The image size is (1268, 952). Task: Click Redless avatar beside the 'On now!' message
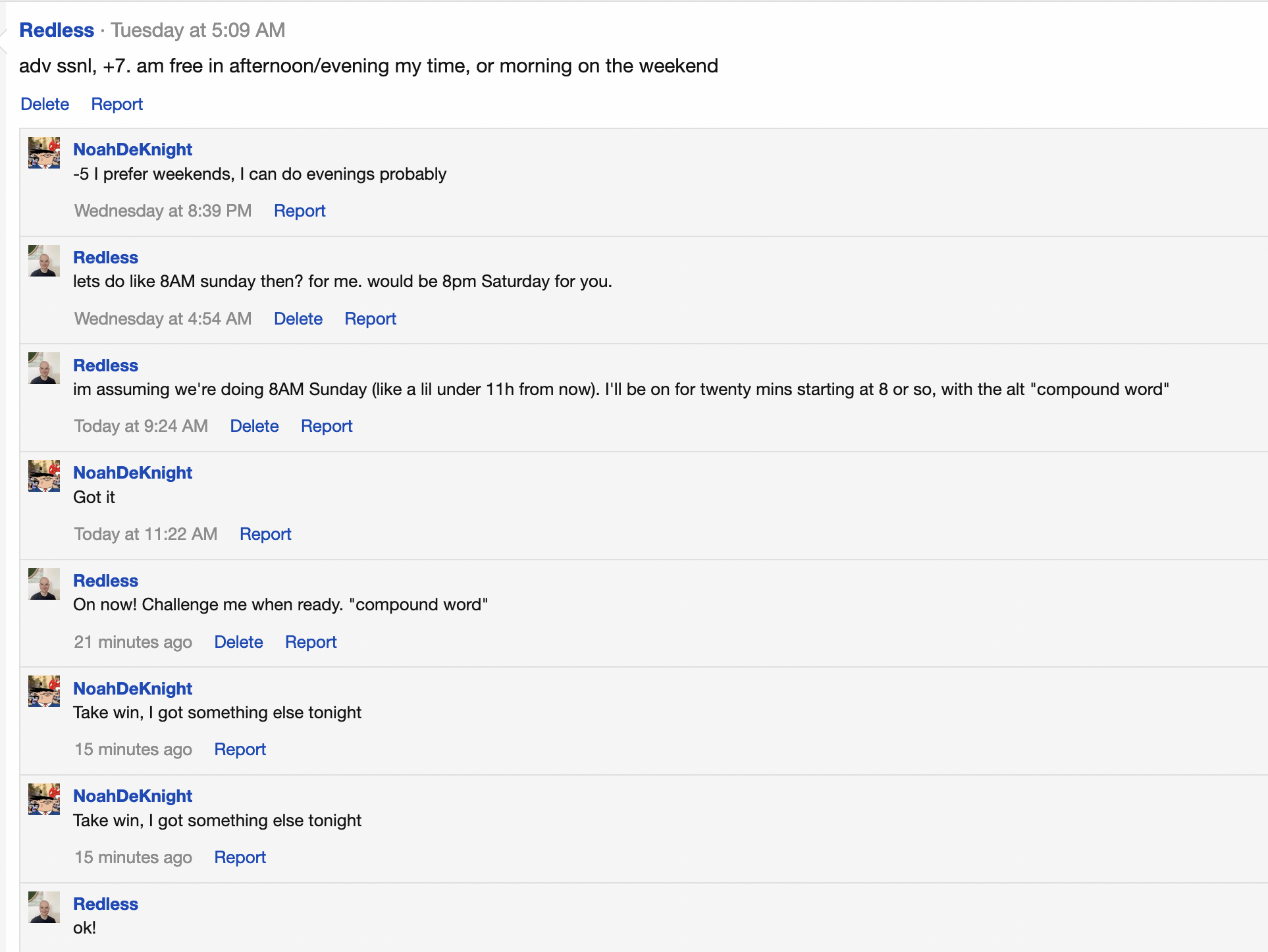44,584
